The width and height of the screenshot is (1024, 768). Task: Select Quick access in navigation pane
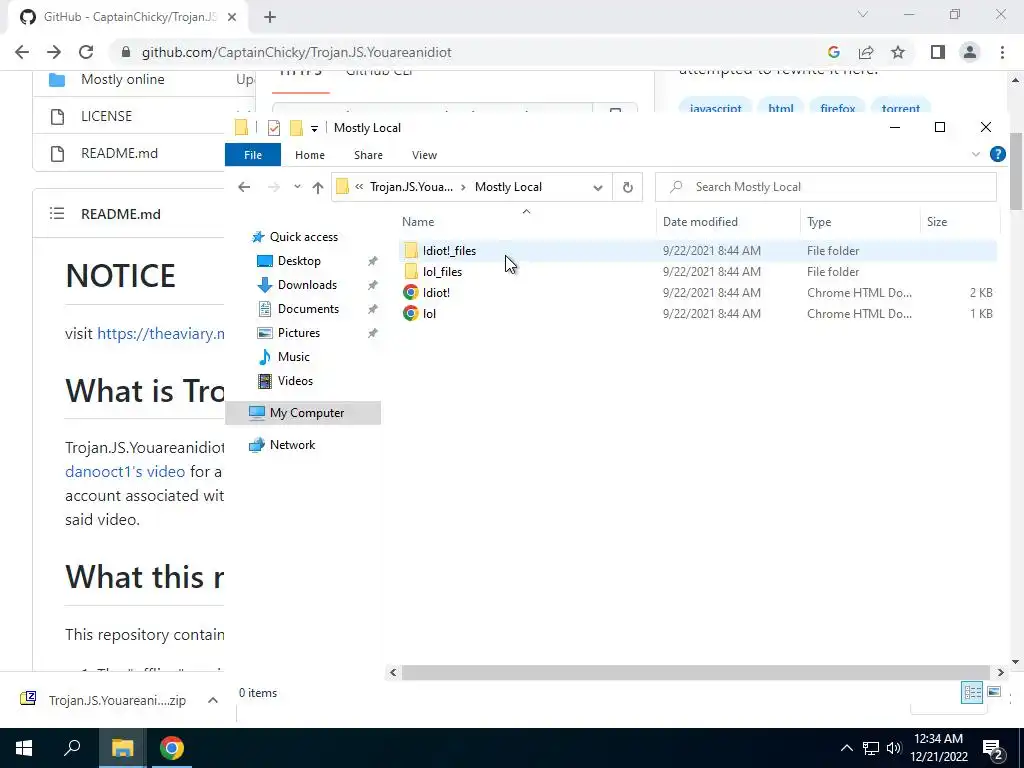(304, 237)
